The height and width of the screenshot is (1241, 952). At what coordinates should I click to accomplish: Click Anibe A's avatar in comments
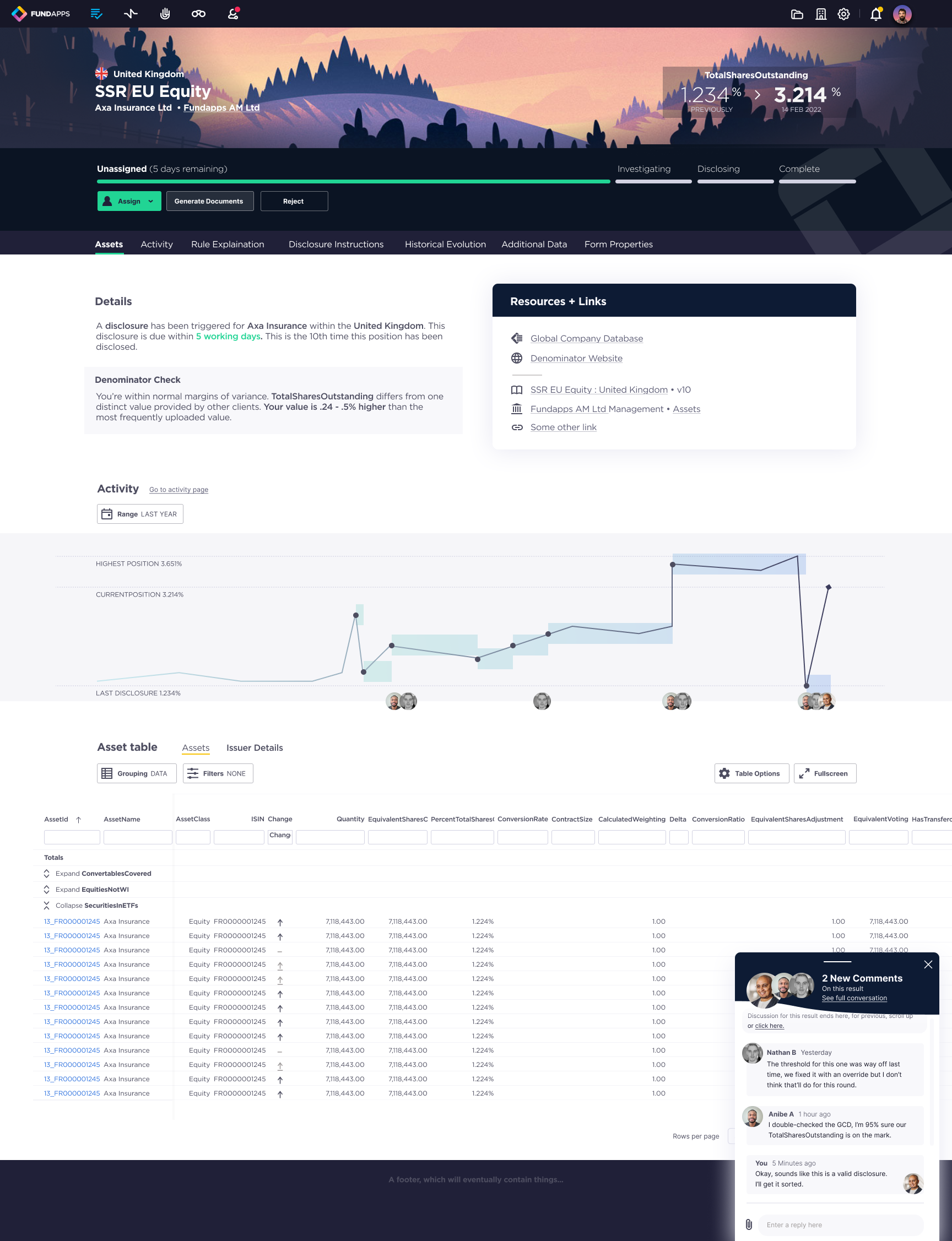[x=753, y=1117]
